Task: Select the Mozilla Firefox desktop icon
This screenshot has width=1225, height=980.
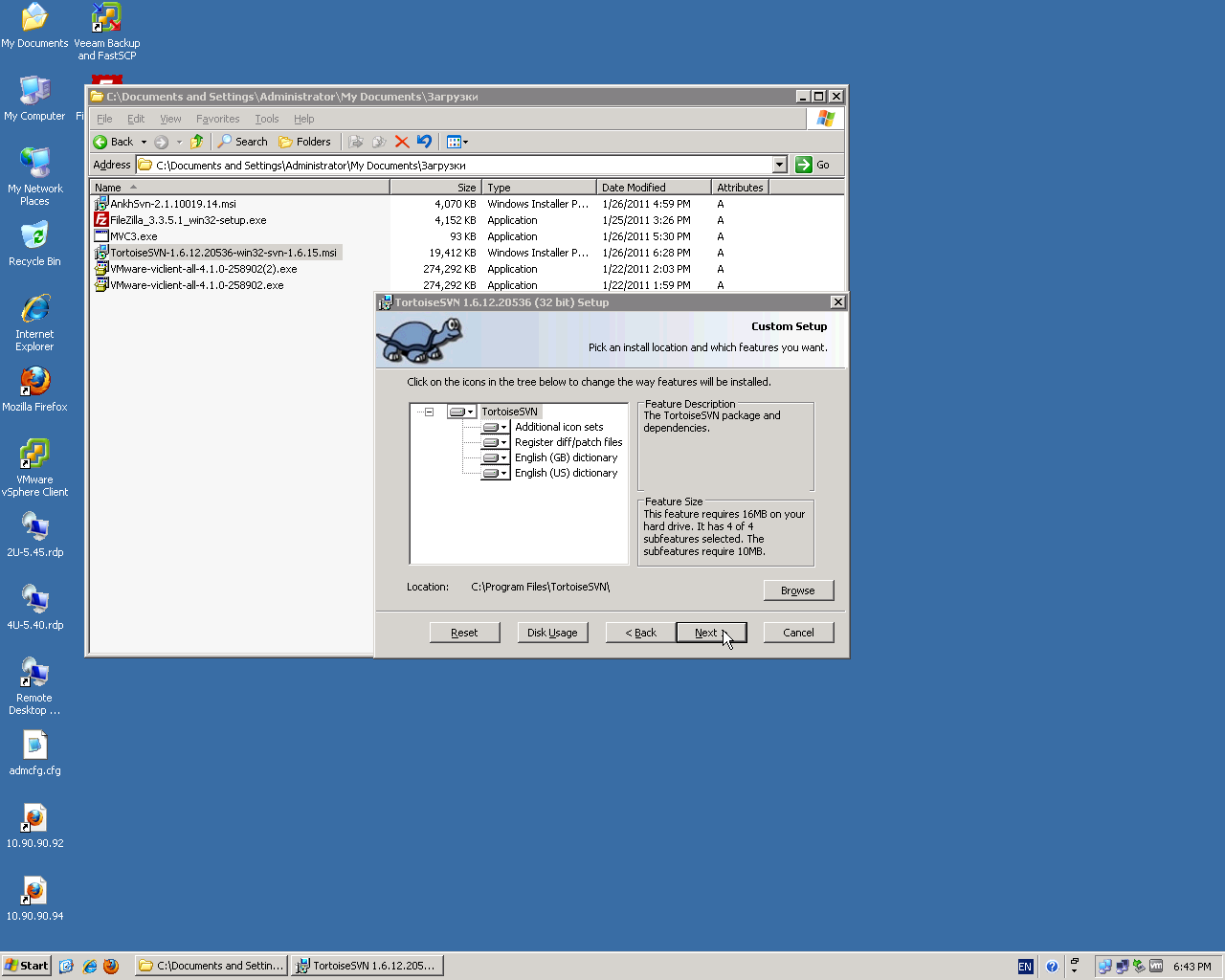Action: (x=34, y=390)
